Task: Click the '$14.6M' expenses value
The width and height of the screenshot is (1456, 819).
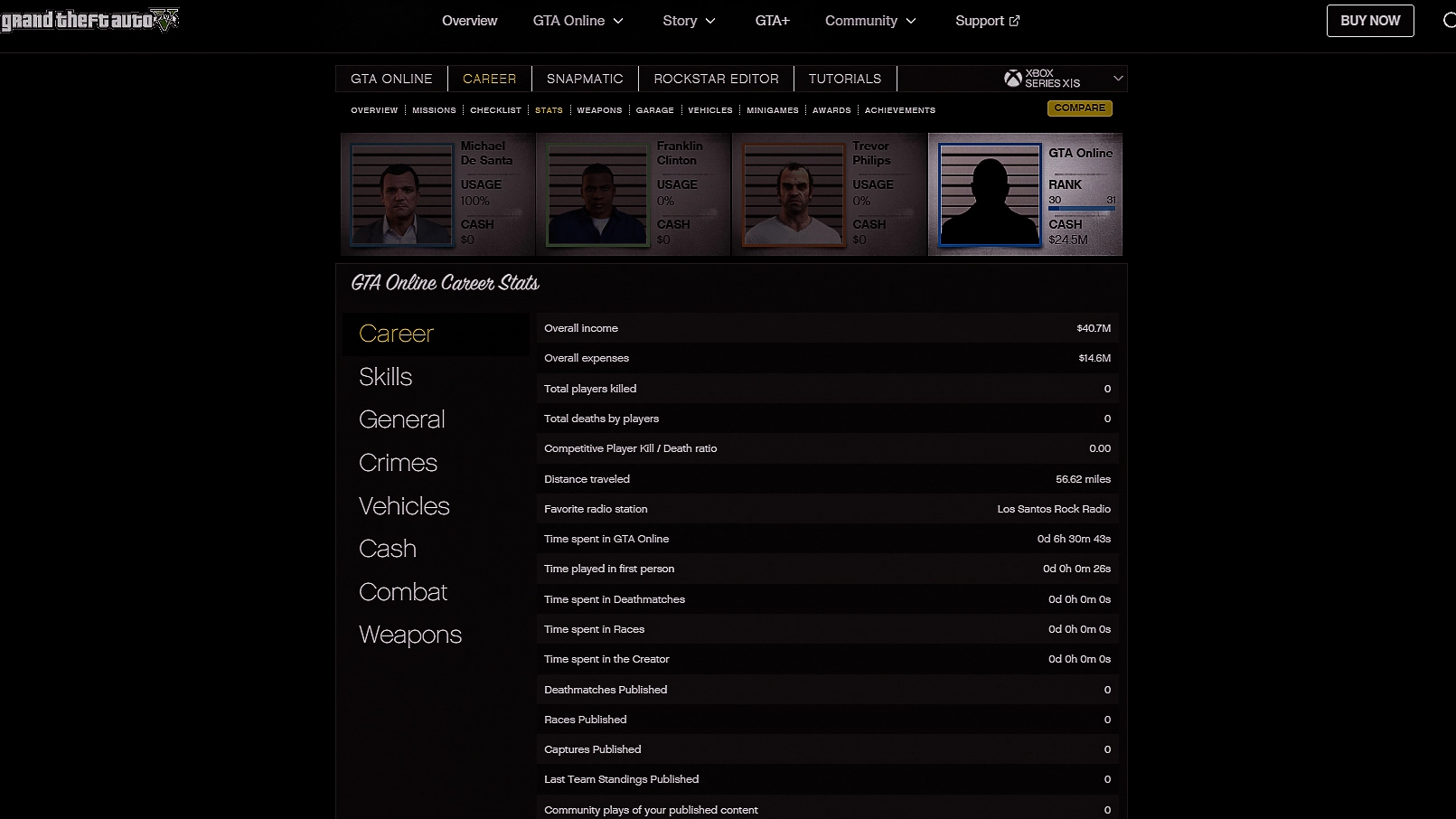Action: pos(1094,358)
